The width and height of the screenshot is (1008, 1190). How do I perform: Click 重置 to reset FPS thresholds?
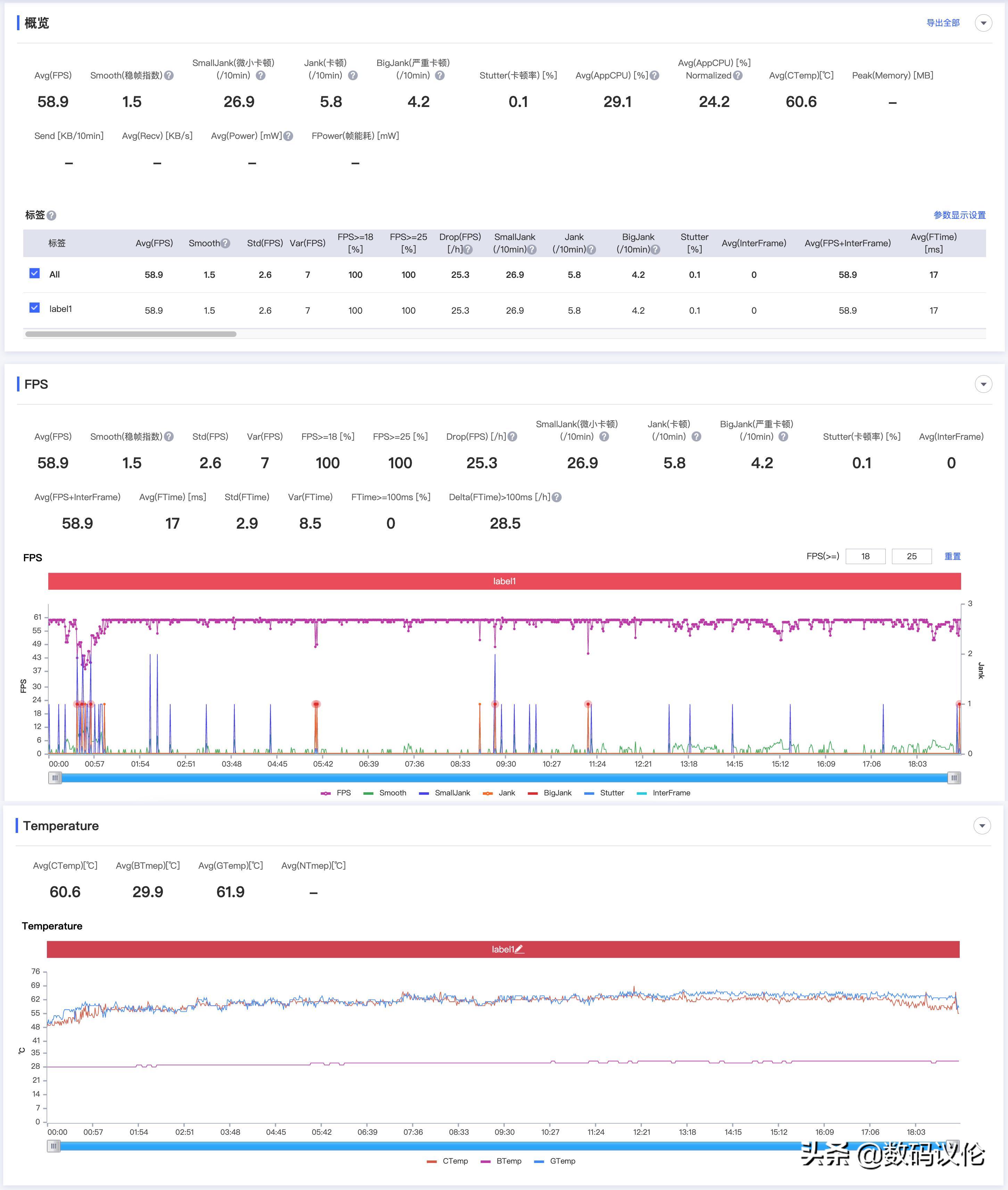tap(952, 556)
